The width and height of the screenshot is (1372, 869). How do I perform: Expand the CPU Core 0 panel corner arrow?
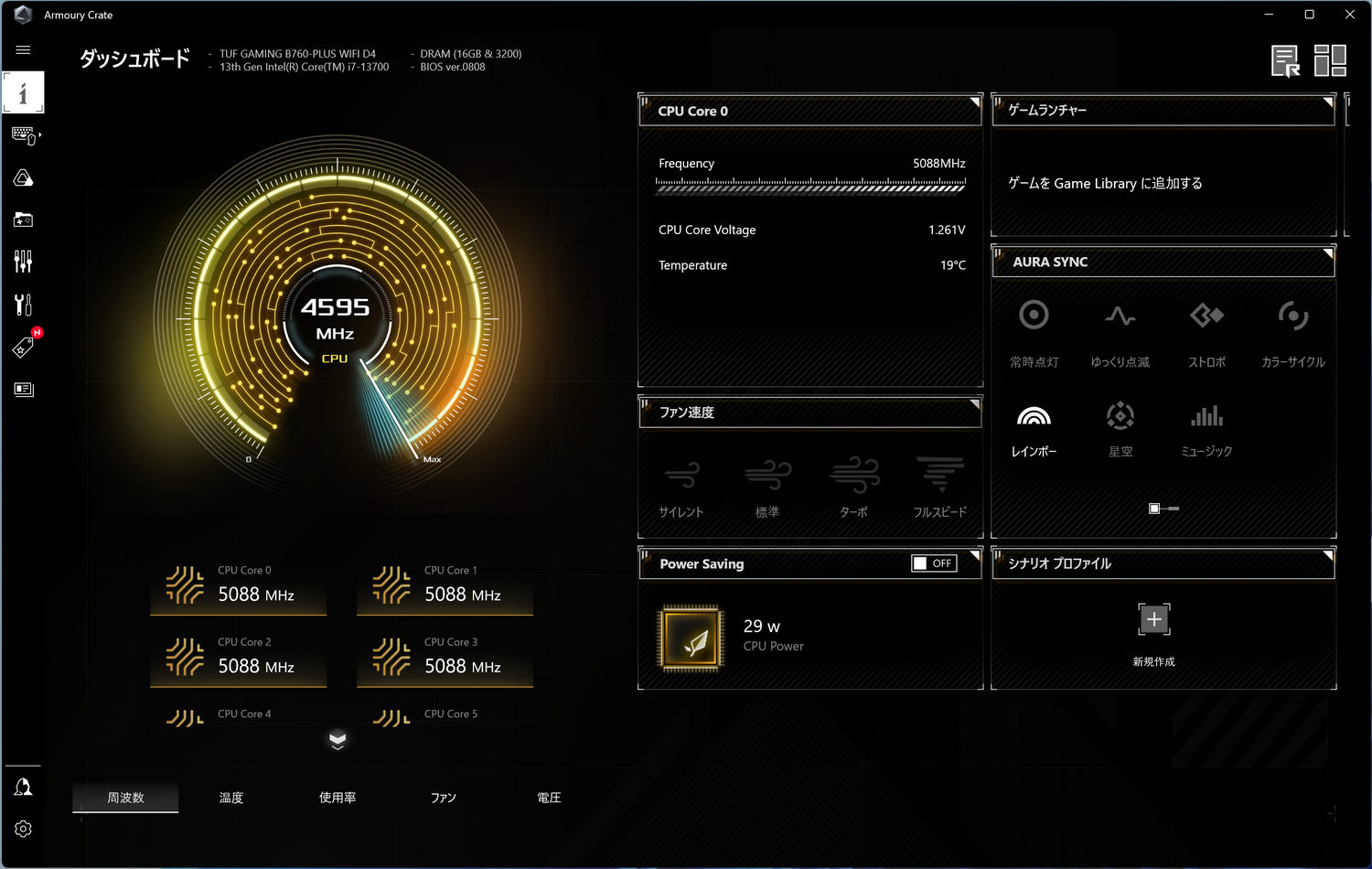(975, 101)
